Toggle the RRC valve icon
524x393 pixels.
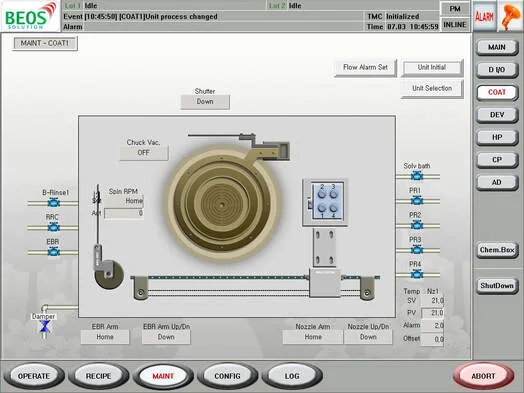[53, 227]
